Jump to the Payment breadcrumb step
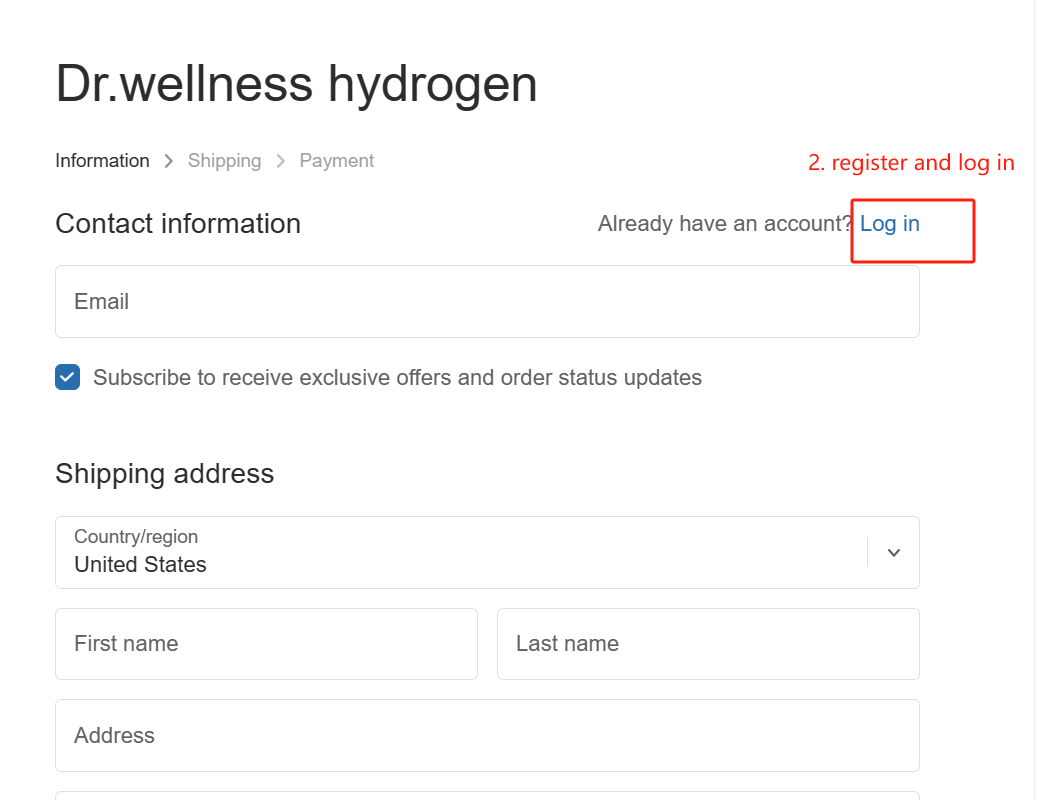Screen dimensions: 1037x800 point(337,161)
